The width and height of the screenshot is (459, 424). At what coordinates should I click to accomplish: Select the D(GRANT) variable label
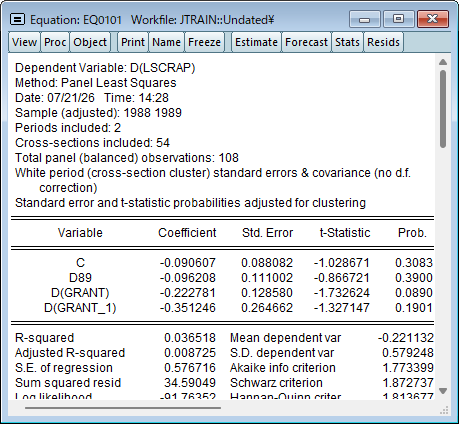coord(80,293)
